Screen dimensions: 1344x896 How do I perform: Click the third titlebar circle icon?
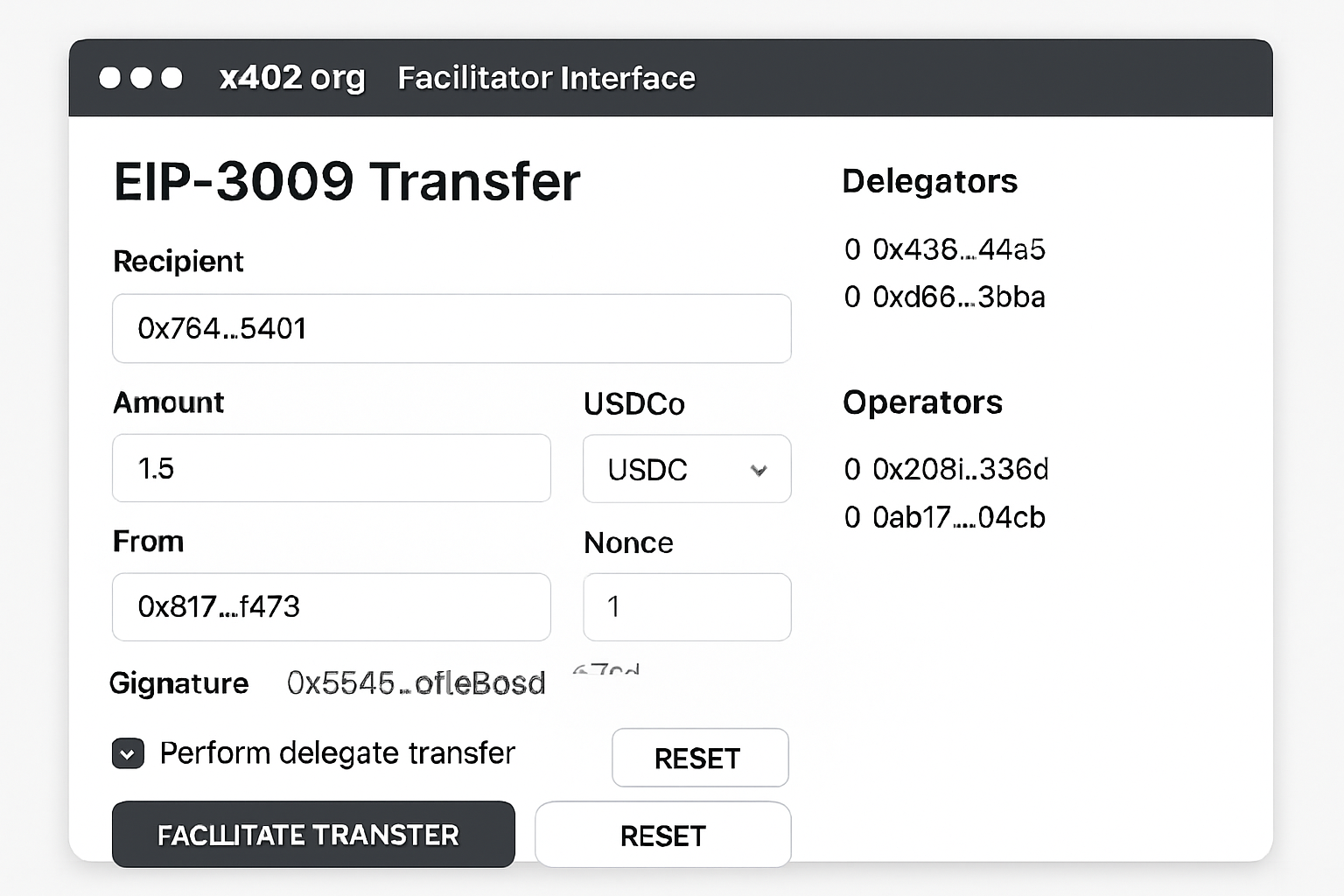coord(172,78)
